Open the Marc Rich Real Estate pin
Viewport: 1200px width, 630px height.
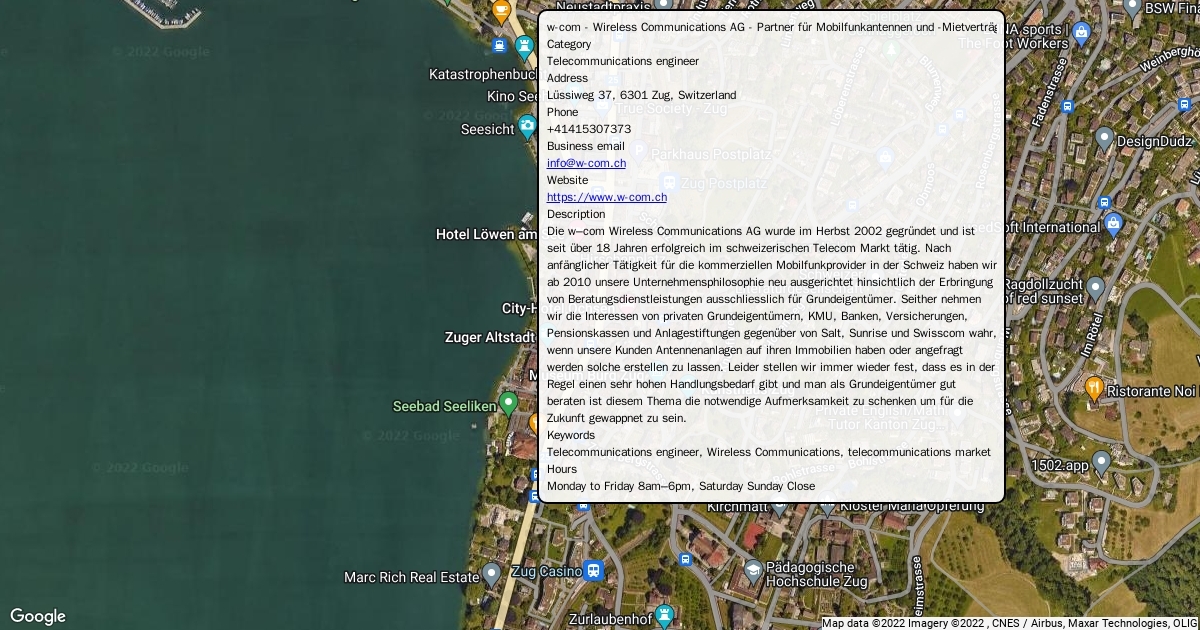(491, 574)
